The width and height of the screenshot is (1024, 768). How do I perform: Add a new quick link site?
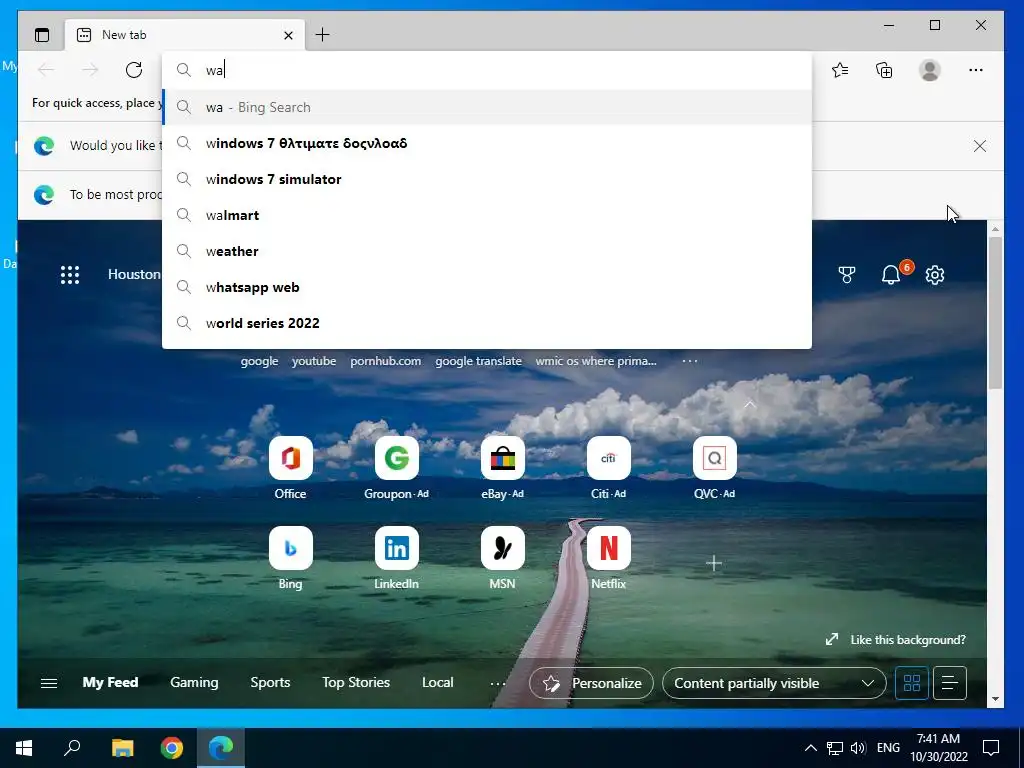(x=714, y=563)
